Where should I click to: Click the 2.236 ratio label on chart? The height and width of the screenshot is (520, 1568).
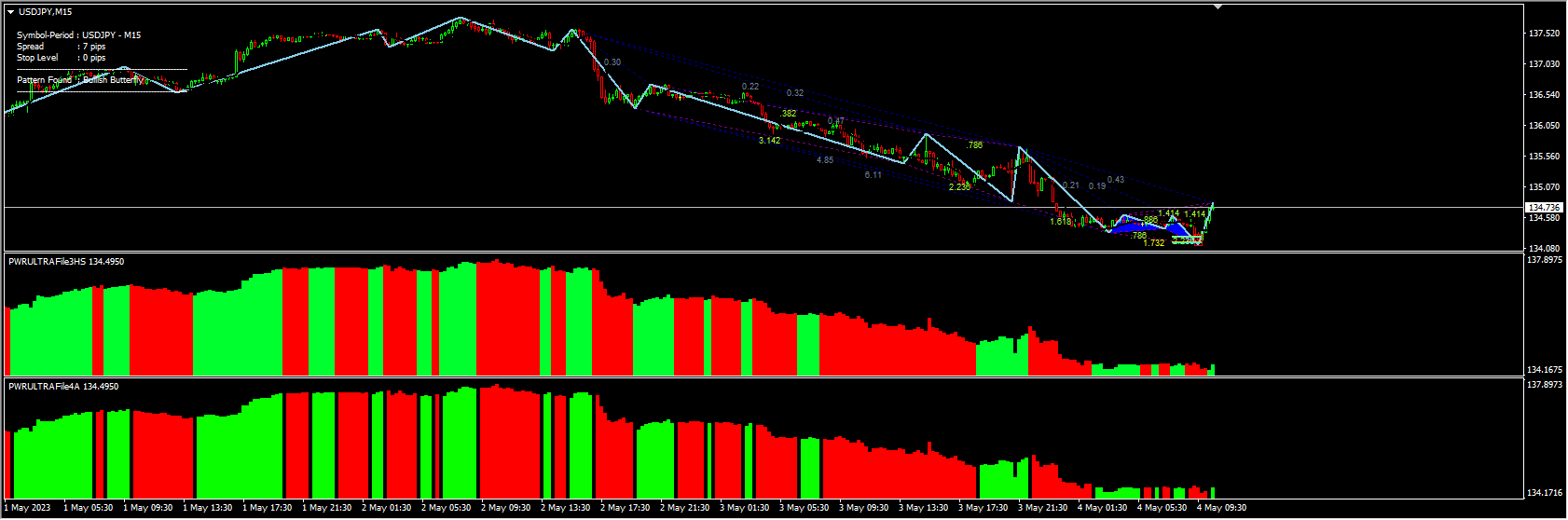click(x=959, y=187)
